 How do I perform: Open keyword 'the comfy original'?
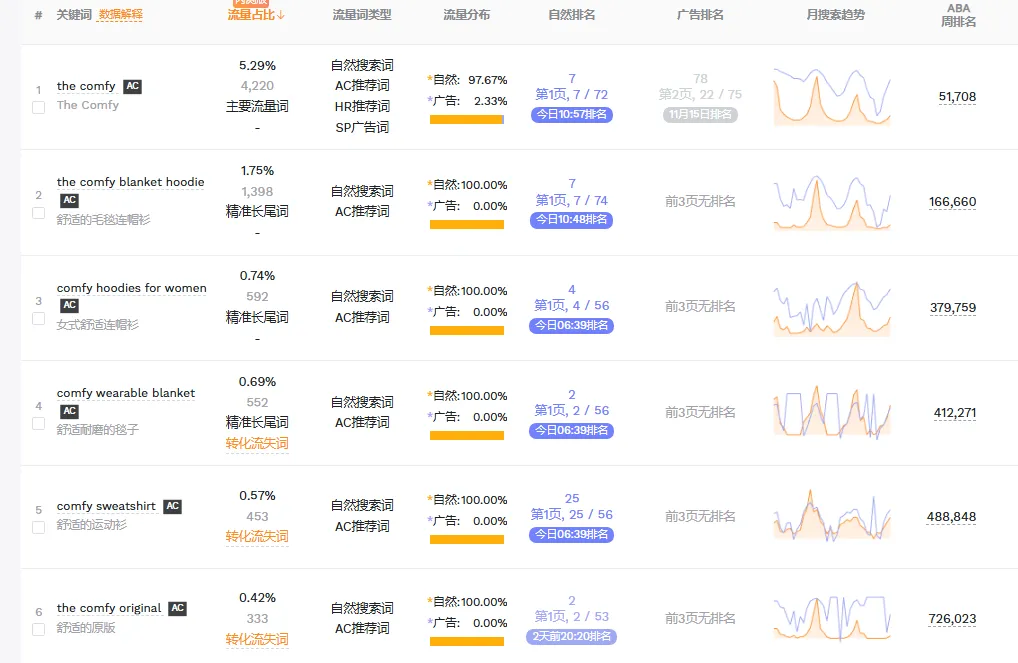coord(108,608)
